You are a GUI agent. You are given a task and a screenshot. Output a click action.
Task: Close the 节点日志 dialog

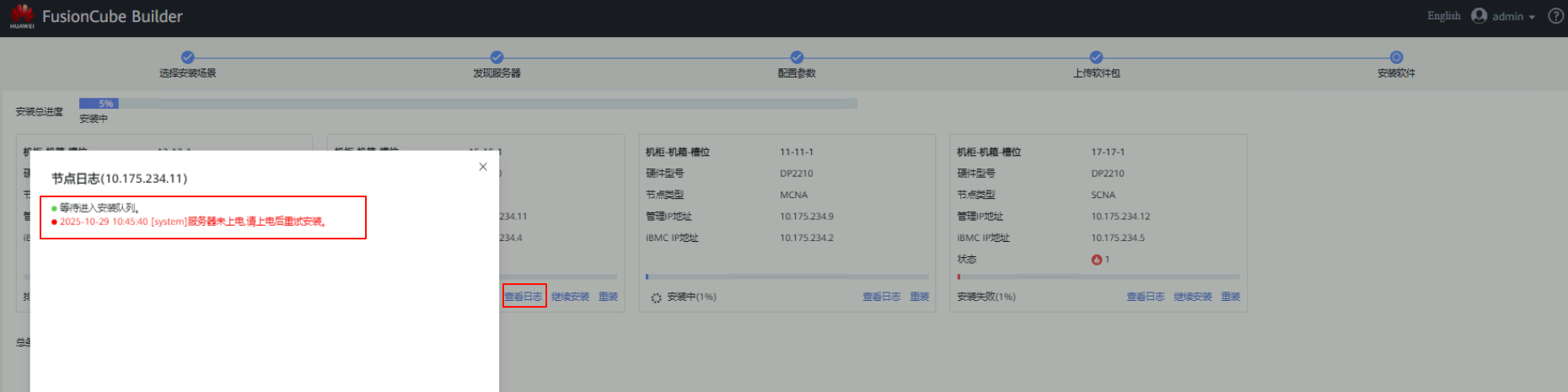(x=483, y=167)
